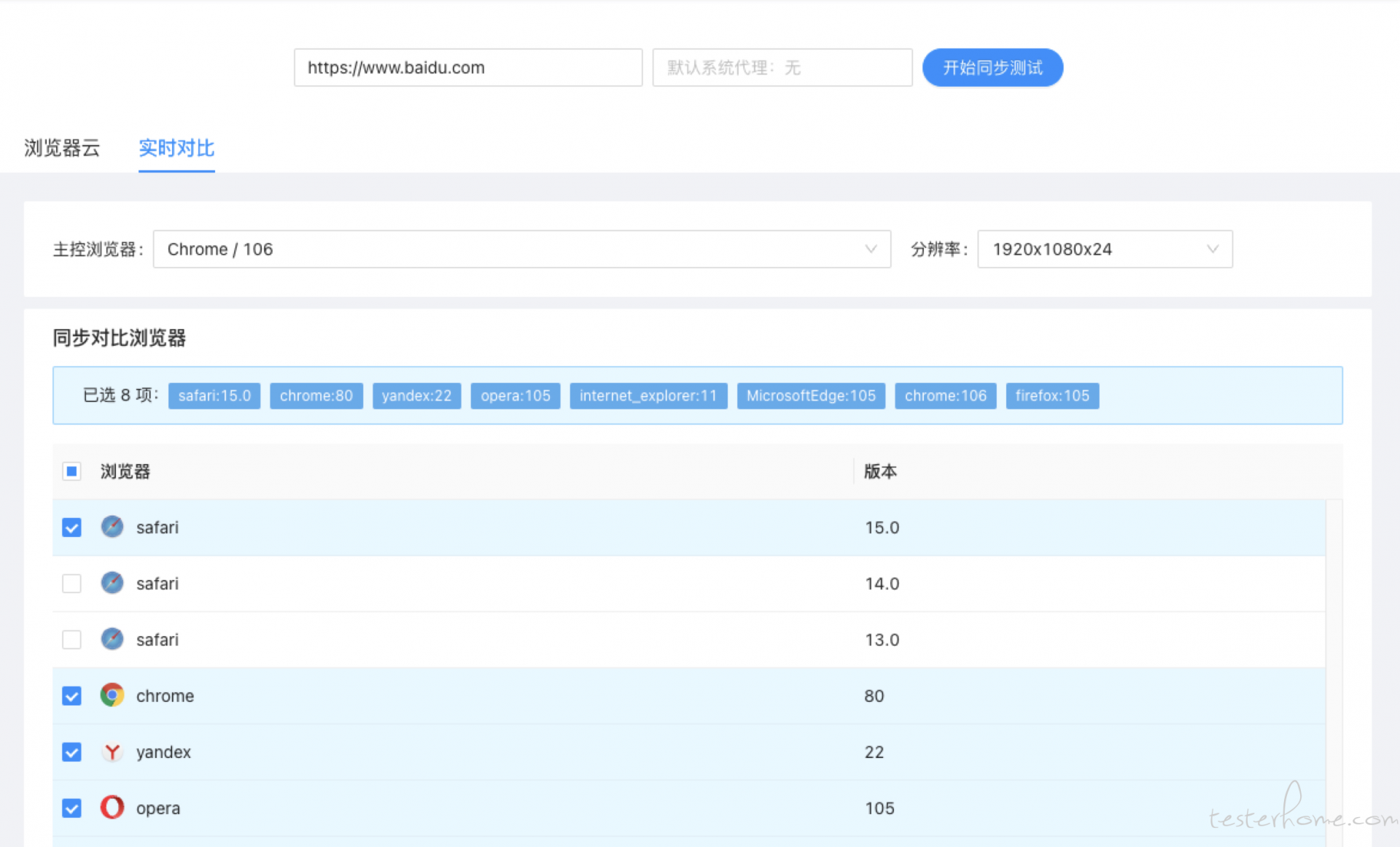Click the Safari icon in the 15.0 row
Image resolution: width=1400 pixels, height=847 pixels.
(x=112, y=527)
